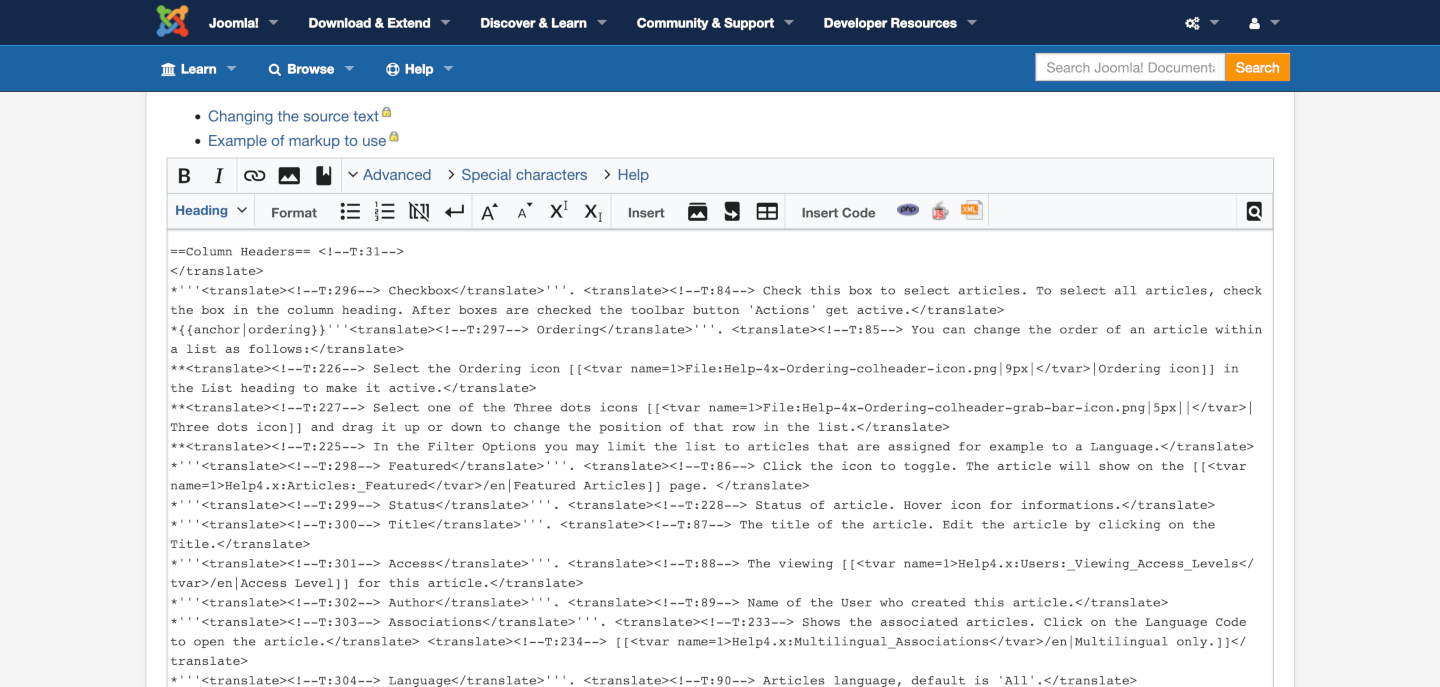Screen dimensions: 1440x687
Task: Click the 'Featured' entry in wikitext
Action: pyautogui.click(x=420, y=466)
